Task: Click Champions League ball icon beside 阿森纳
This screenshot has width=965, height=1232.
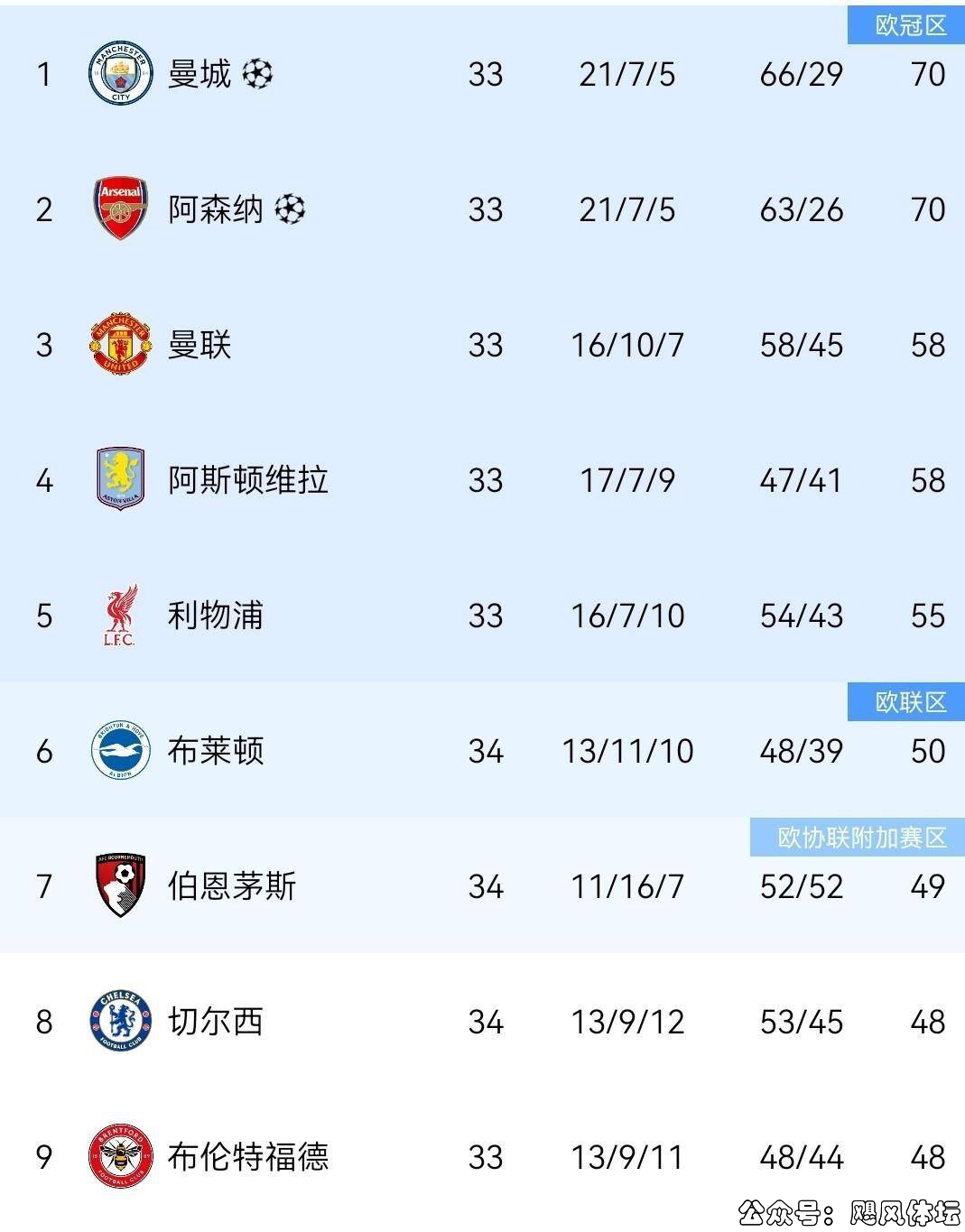Action: pyautogui.click(x=290, y=208)
